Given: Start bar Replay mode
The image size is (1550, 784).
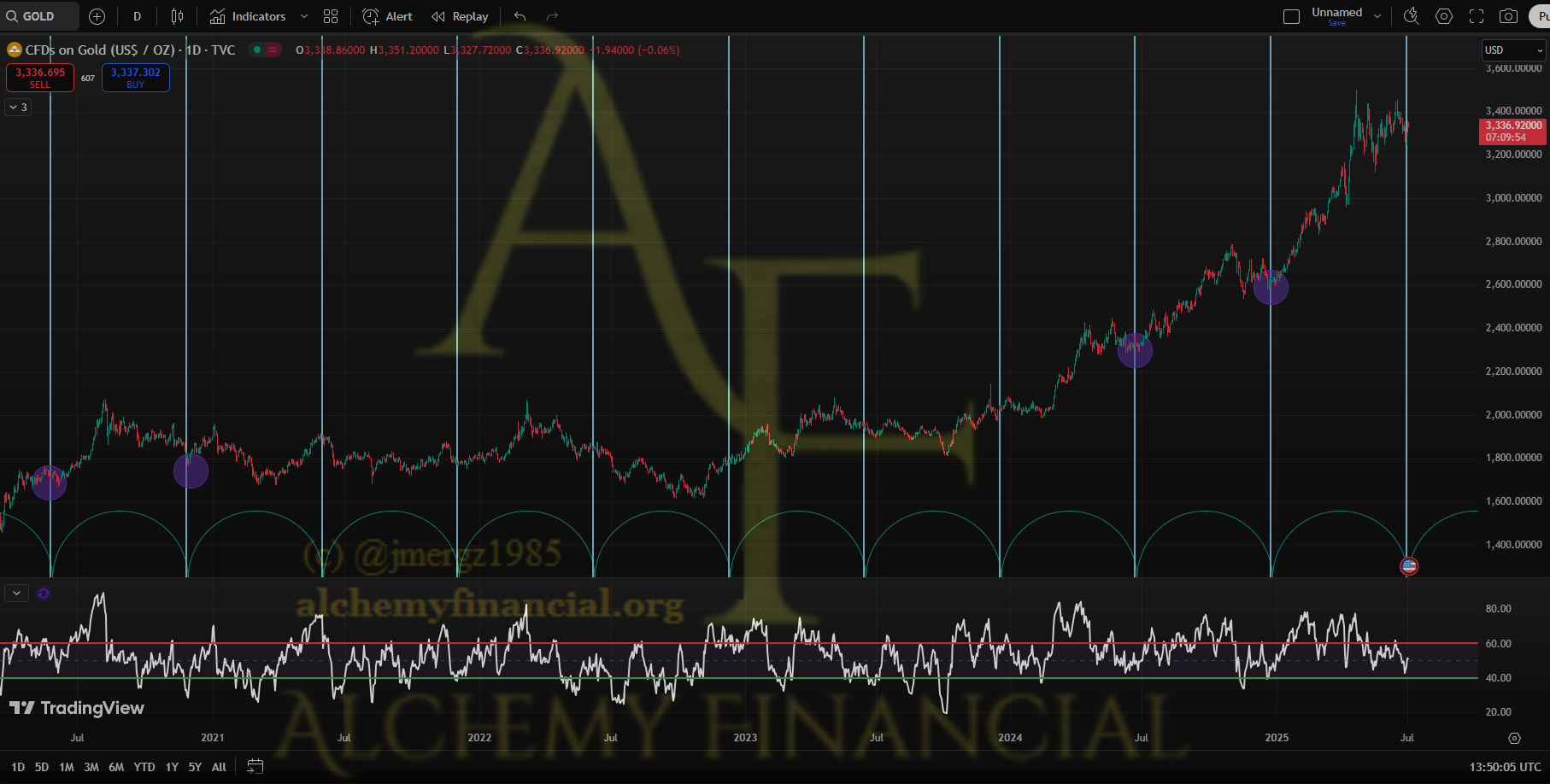Looking at the screenshot, I should [x=460, y=16].
